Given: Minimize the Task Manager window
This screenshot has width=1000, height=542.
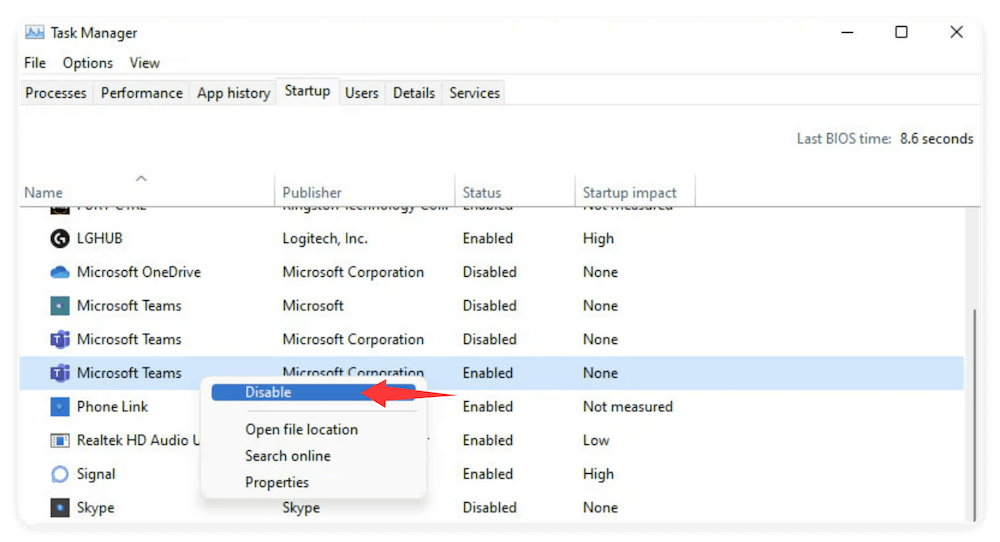Looking at the screenshot, I should pyautogui.click(x=847, y=33).
